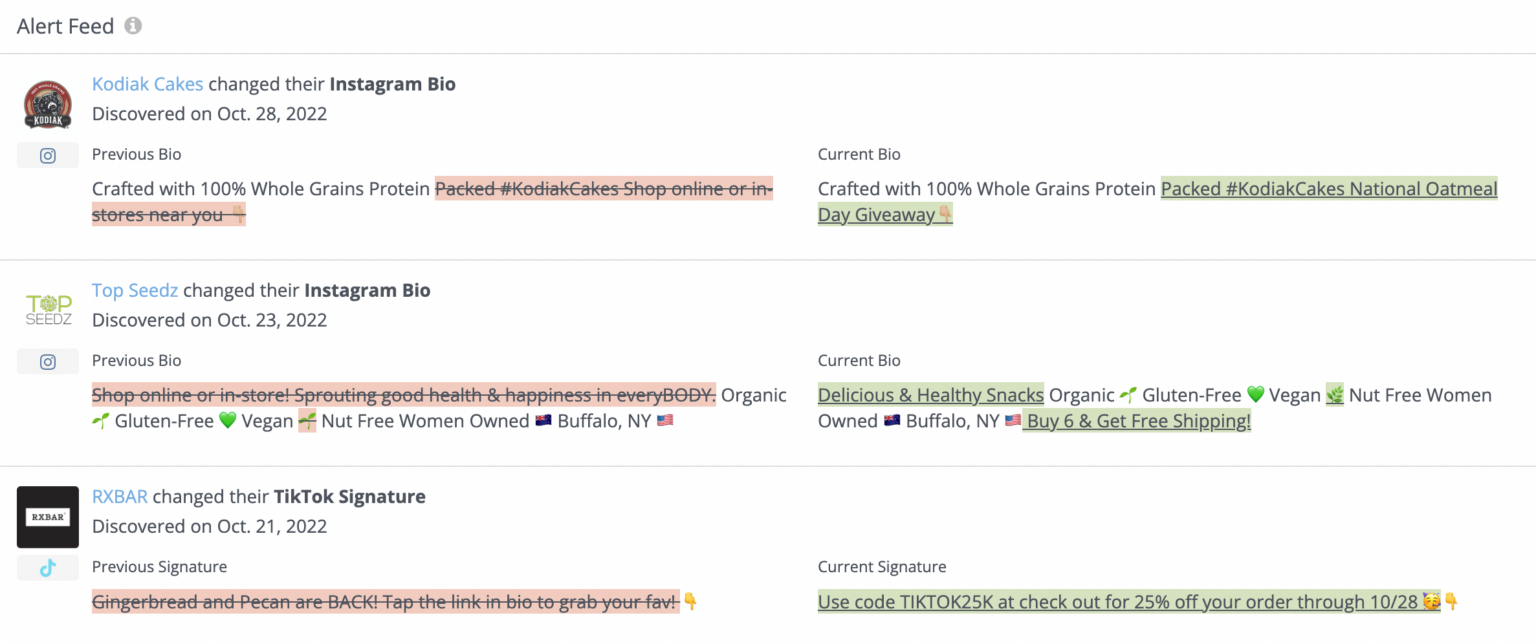
Task: Select the Discovered on Oct. 28, 2022 date
Action: click(209, 113)
